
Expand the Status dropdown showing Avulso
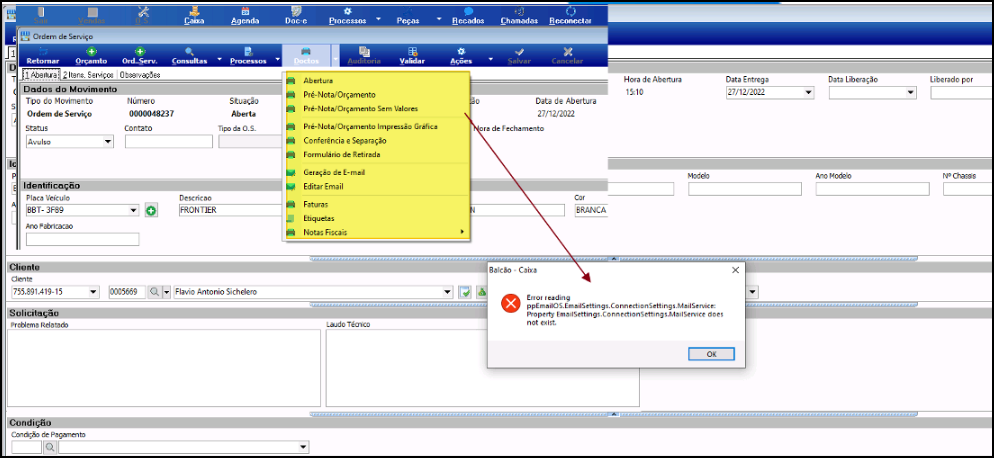[x=108, y=142]
